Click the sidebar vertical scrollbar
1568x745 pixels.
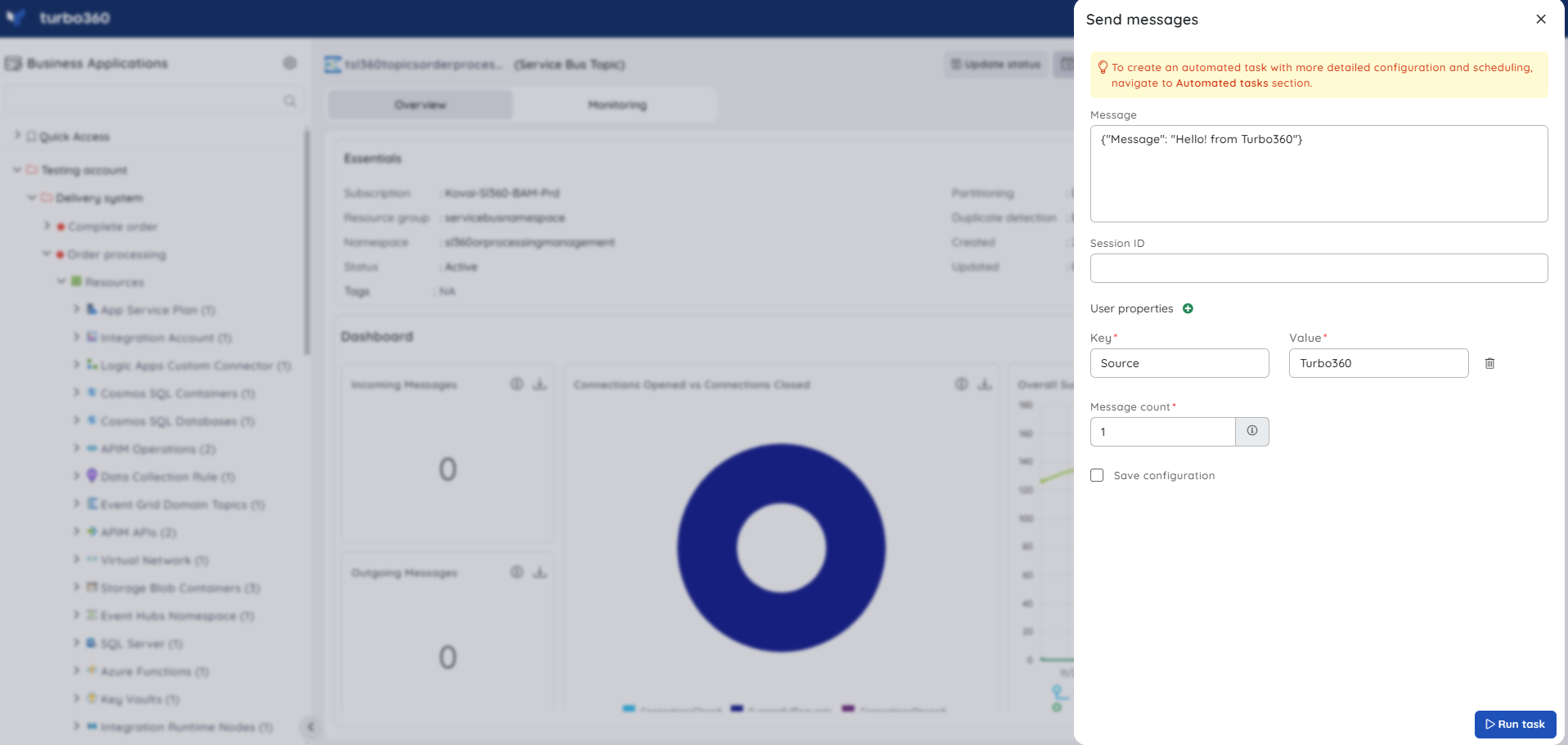click(307, 242)
